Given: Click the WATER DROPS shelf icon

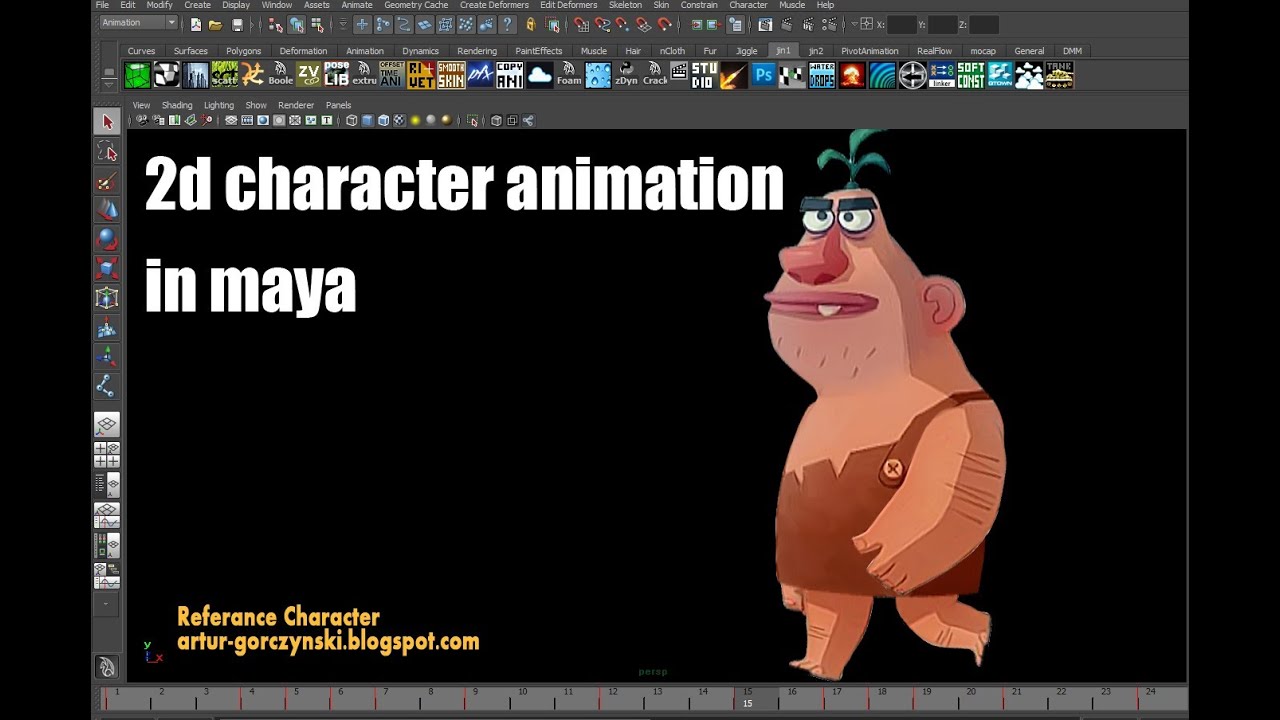Looking at the screenshot, I should pyautogui.click(x=822, y=75).
